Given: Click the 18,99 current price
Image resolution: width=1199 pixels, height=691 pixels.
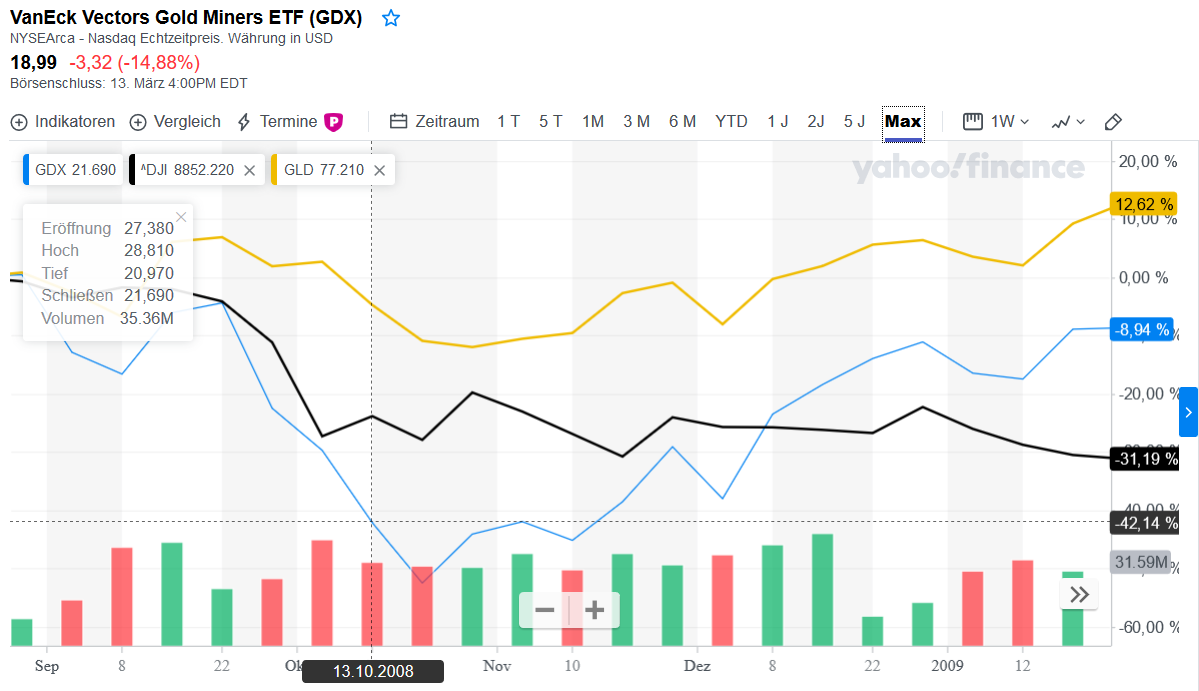Looking at the screenshot, I should pos(33,63).
